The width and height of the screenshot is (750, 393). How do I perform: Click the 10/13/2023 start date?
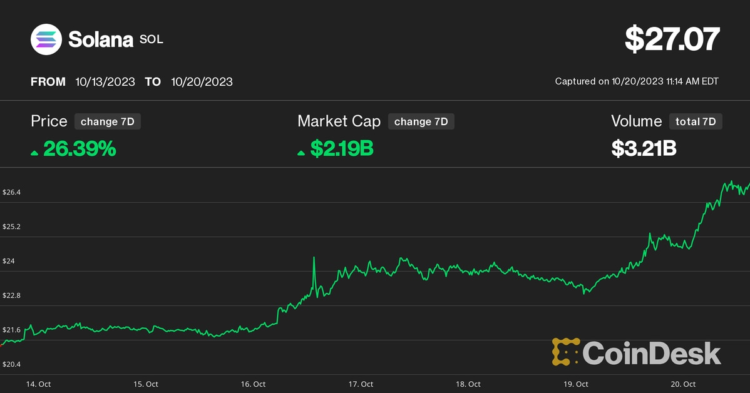click(105, 82)
